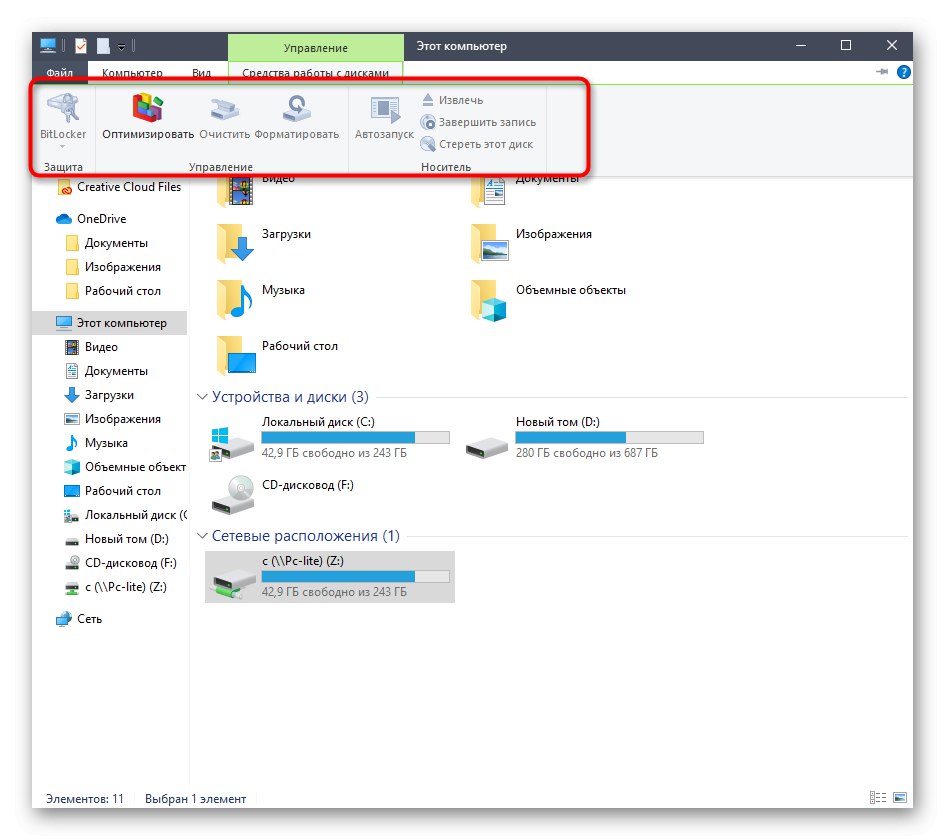This screenshot has width=945, height=840.
Task: Click the Элементов: 11 status text
Action: tap(85, 799)
